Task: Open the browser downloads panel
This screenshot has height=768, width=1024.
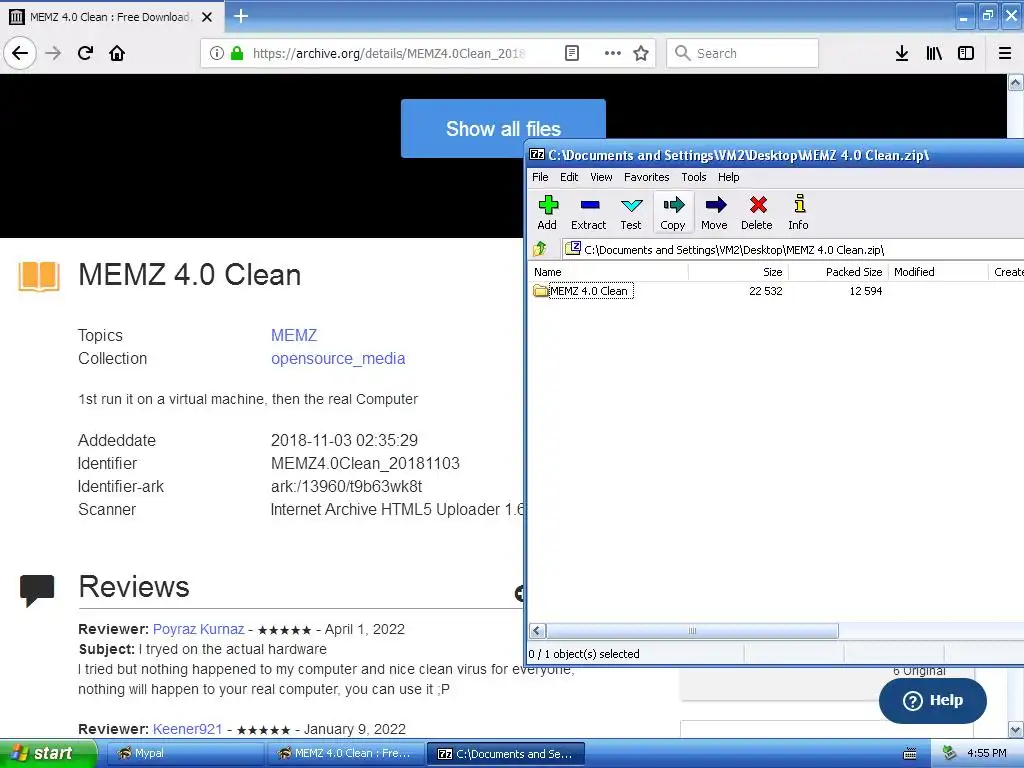Action: tap(902, 53)
